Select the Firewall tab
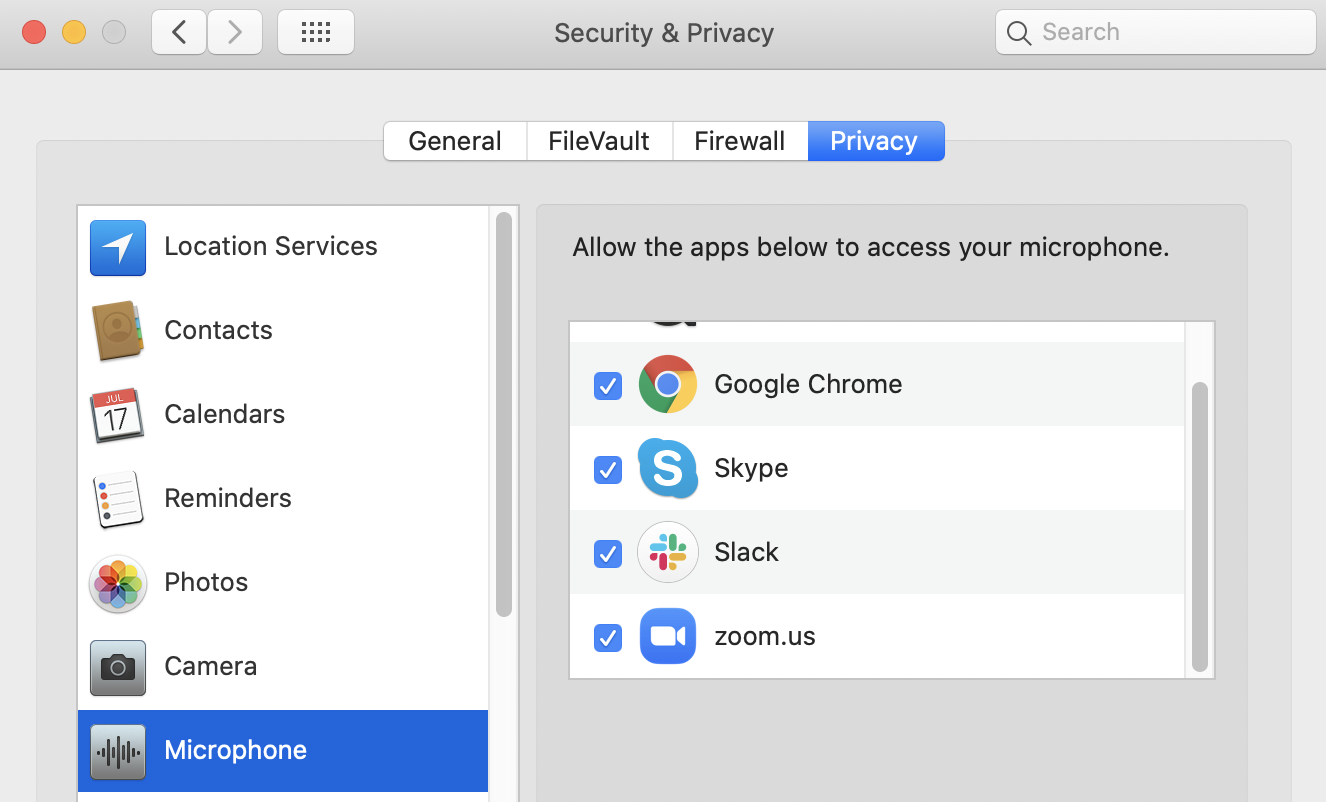 point(740,141)
